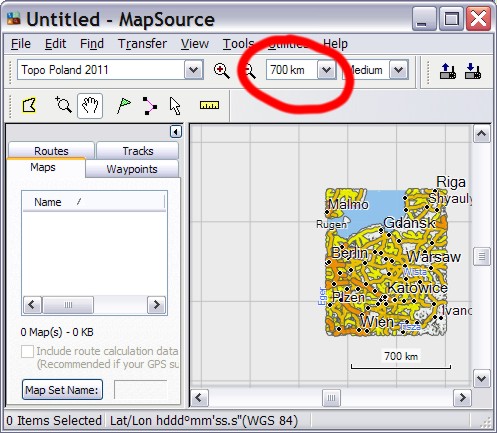Click the map list scroll right arrow
Screen dimensions: 497x433
click(156, 305)
